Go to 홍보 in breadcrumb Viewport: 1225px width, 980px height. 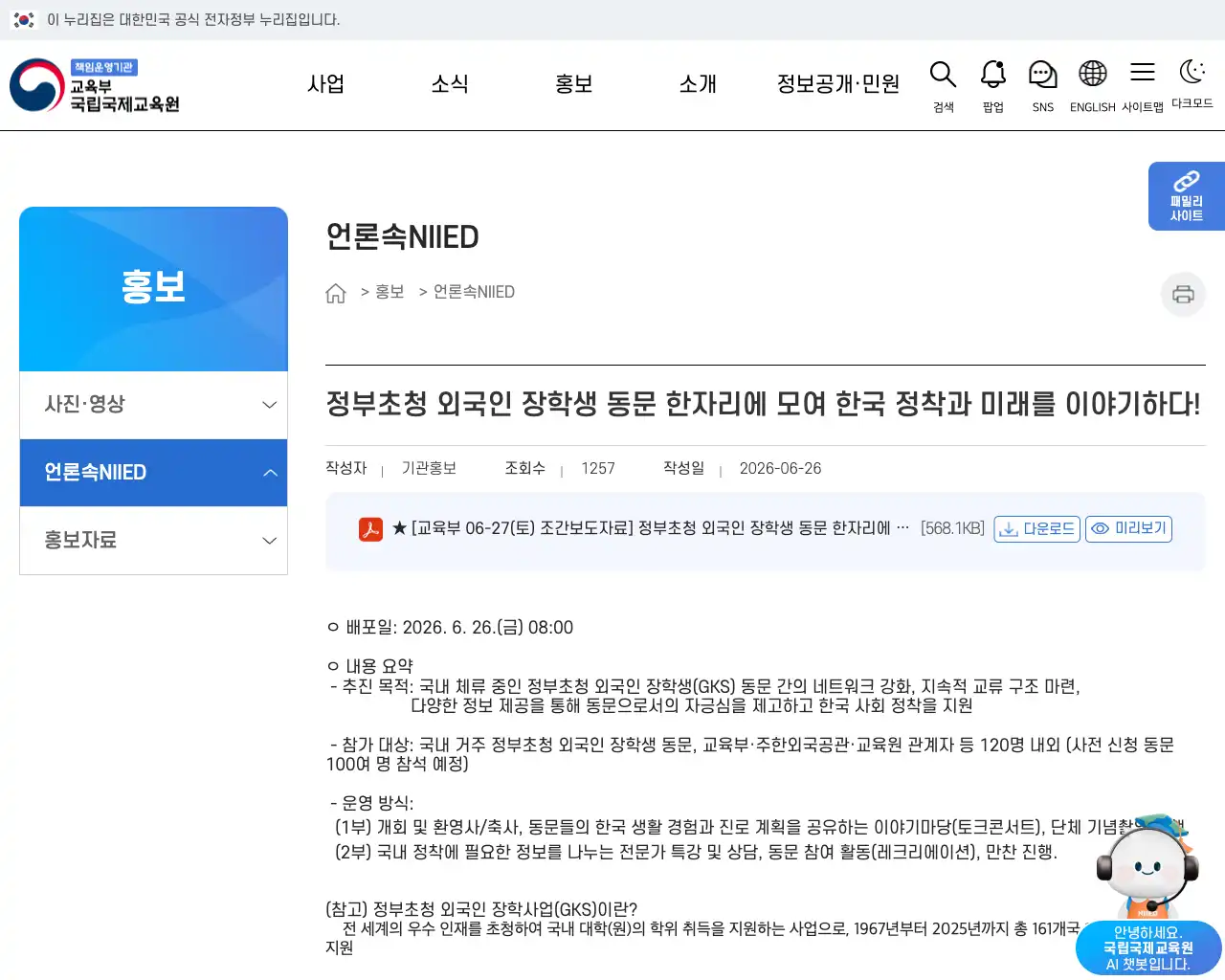390,292
